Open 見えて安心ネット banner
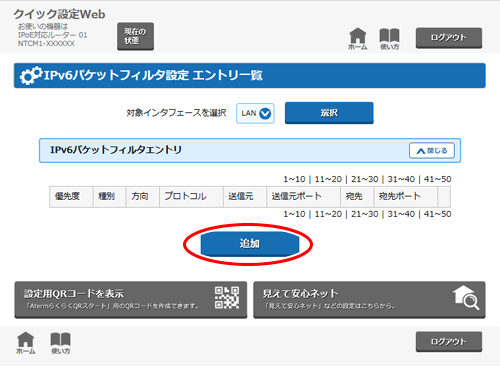This screenshot has width=500, height=388. pyautogui.click(x=369, y=300)
